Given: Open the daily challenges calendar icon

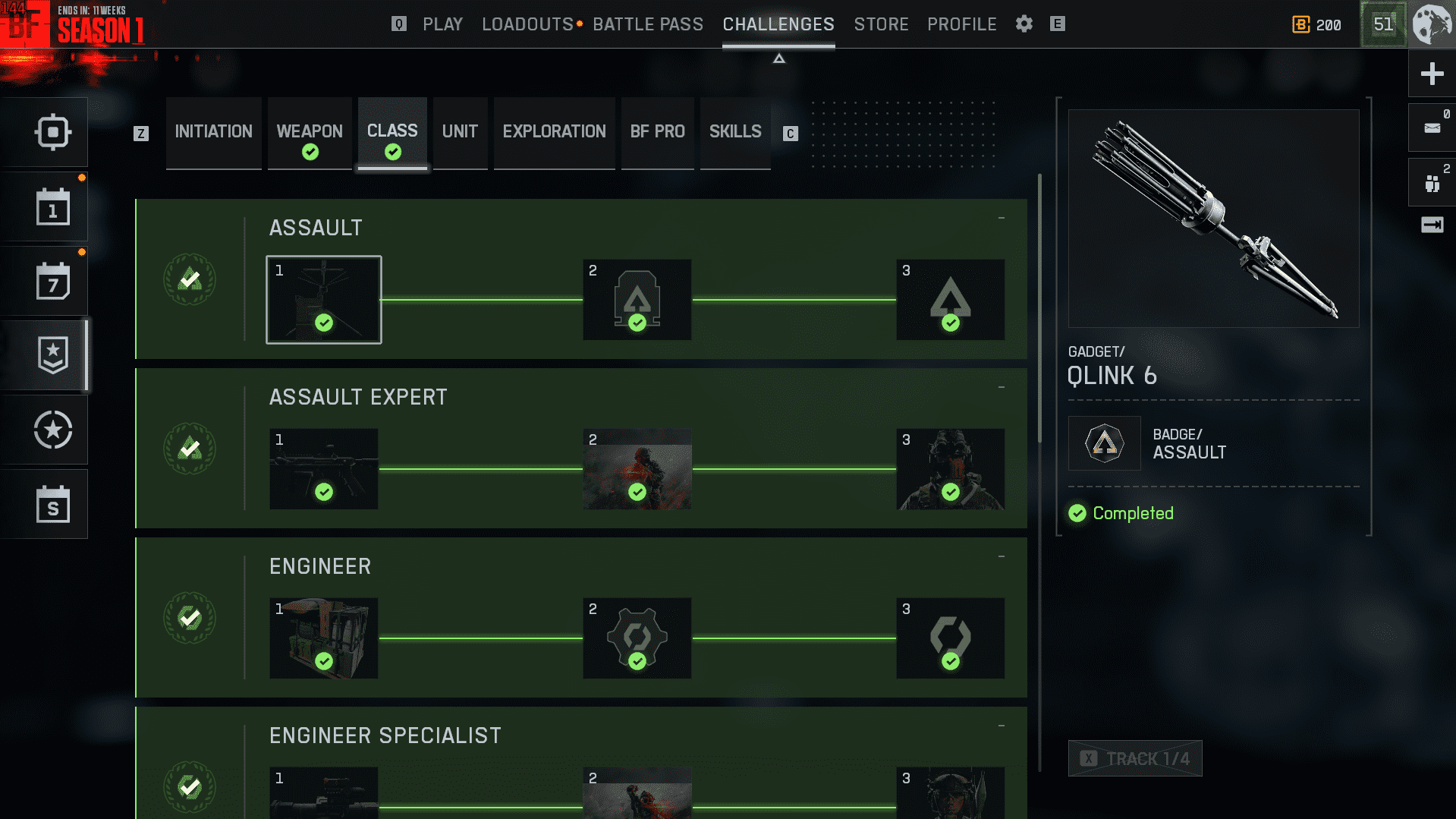Looking at the screenshot, I should 52,207.
